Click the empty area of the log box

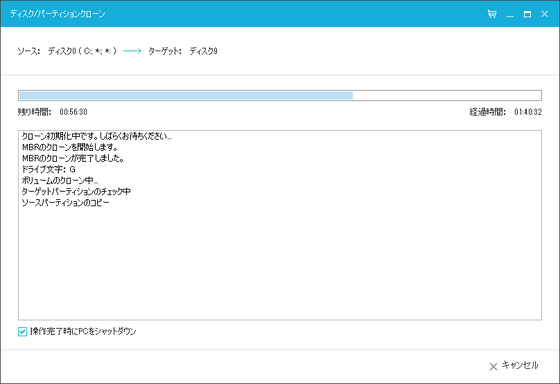point(280,264)
